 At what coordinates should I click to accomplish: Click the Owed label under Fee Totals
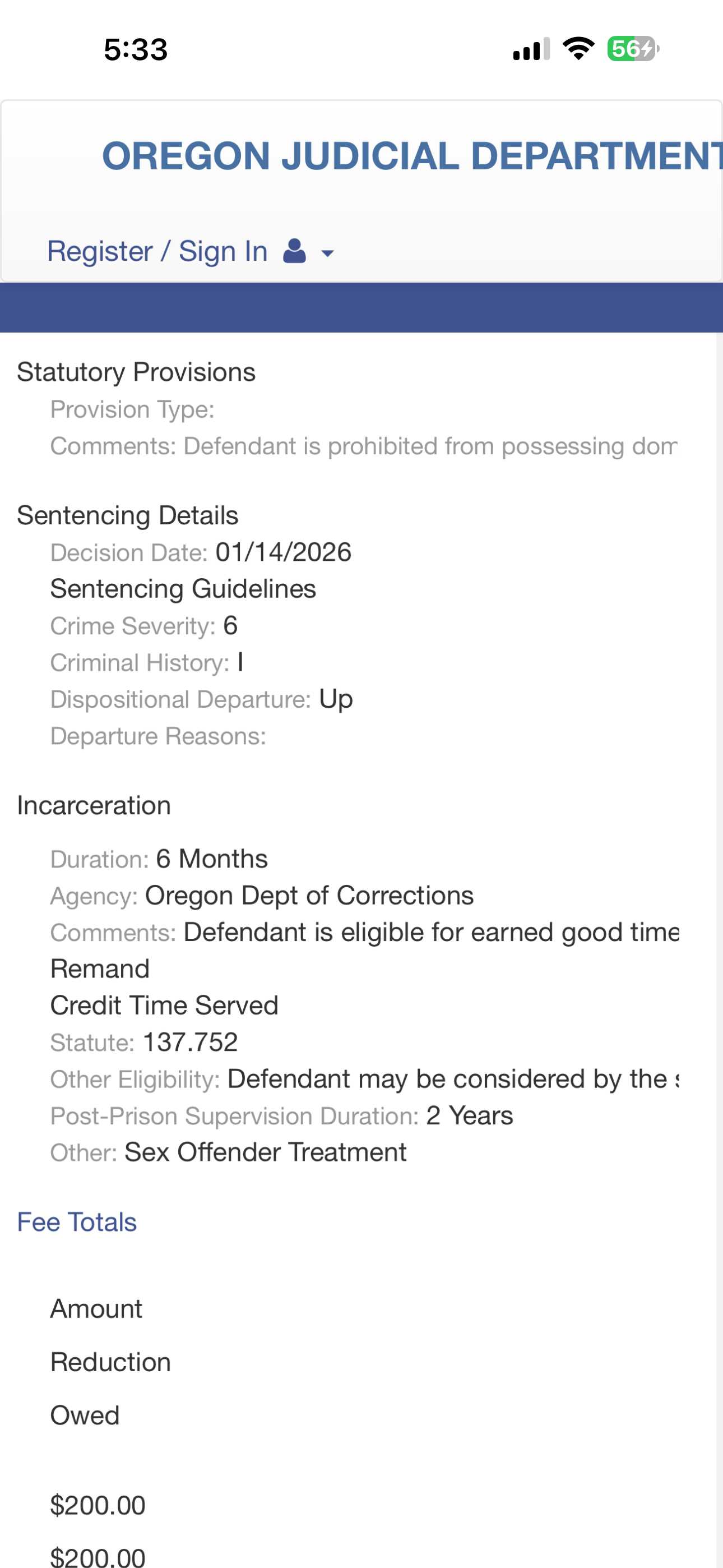85,1415
